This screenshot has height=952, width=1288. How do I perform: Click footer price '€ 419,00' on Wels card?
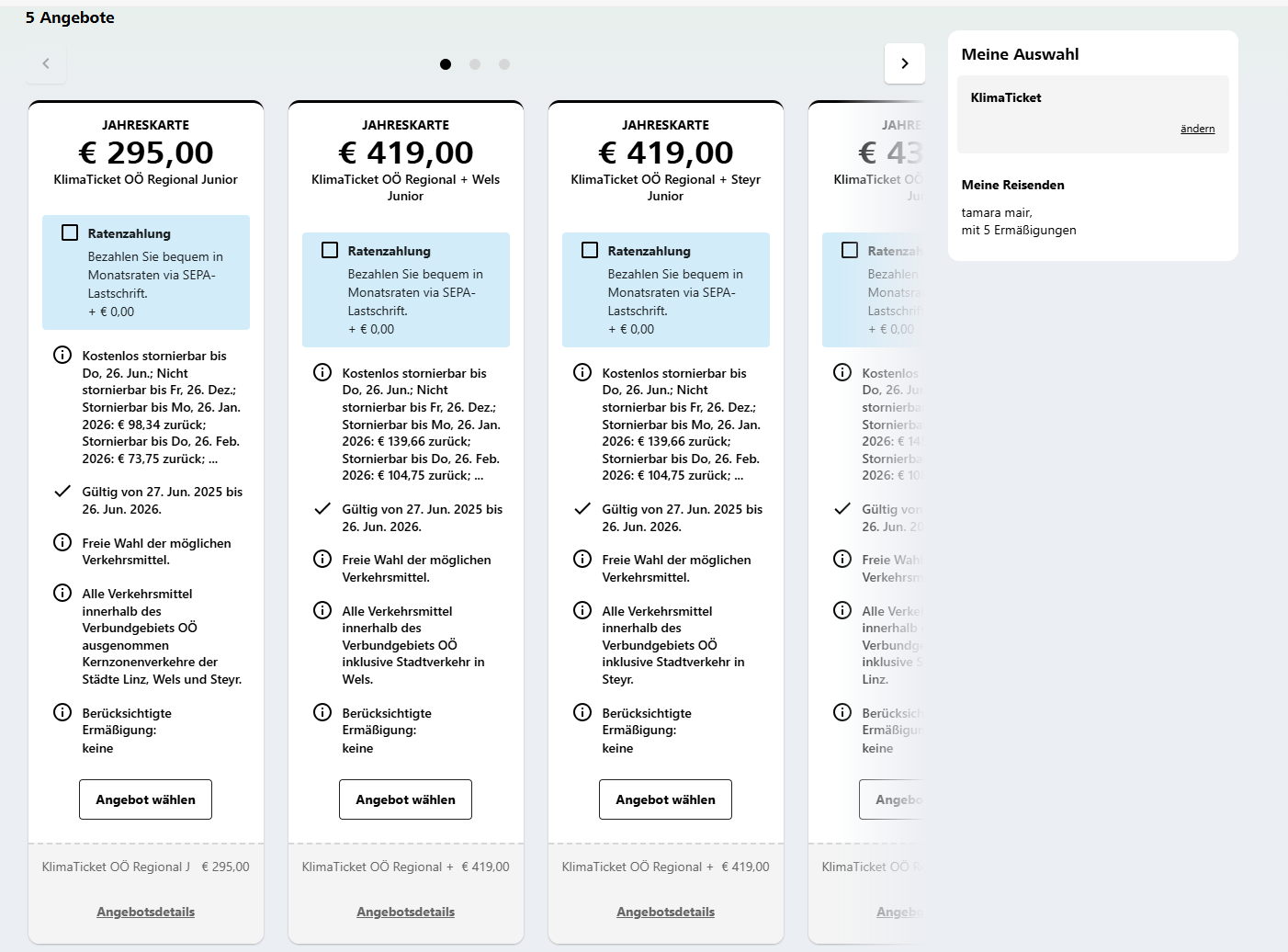pyautogui.click(x=485, y=867)
